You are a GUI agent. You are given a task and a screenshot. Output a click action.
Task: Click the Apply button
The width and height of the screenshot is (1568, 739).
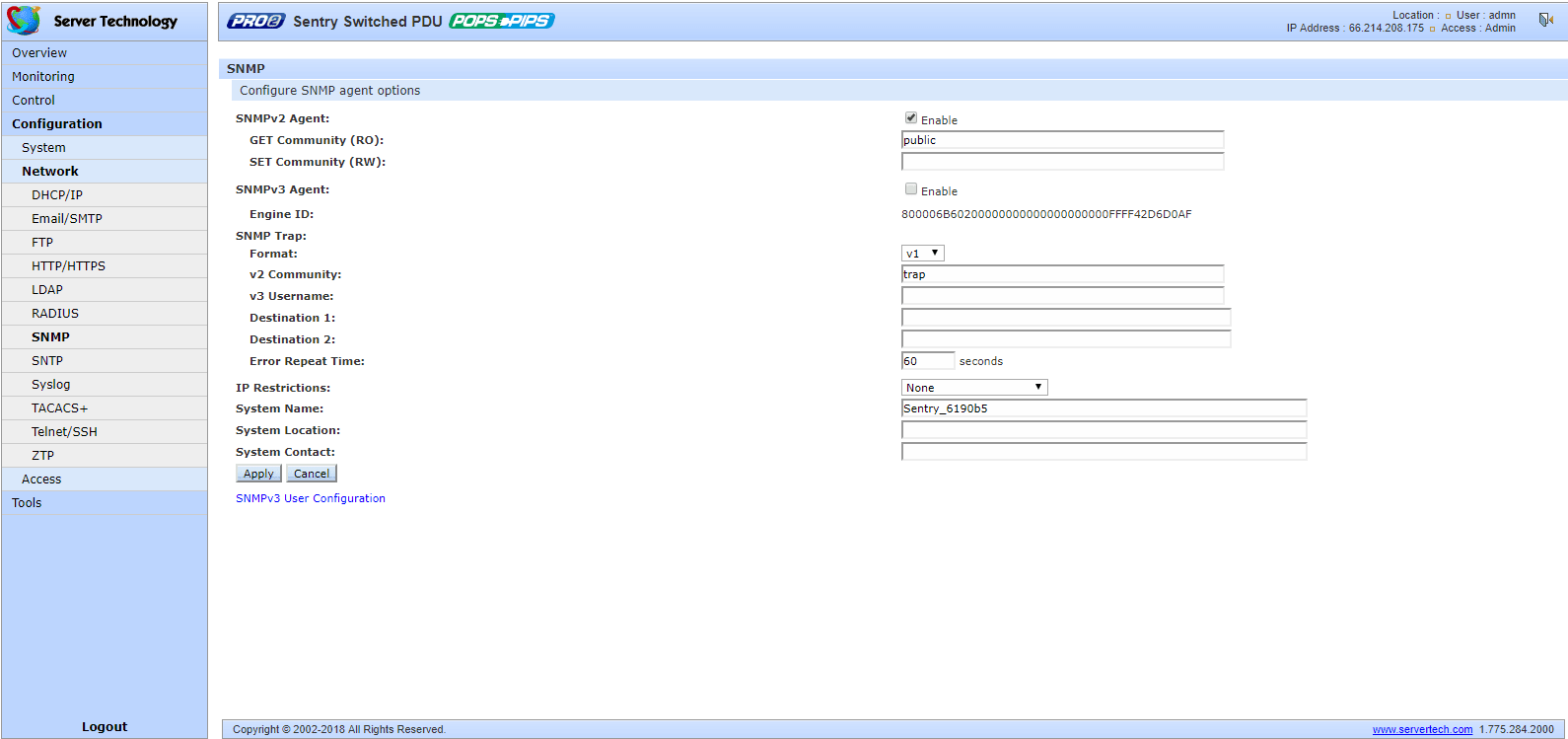258,474
